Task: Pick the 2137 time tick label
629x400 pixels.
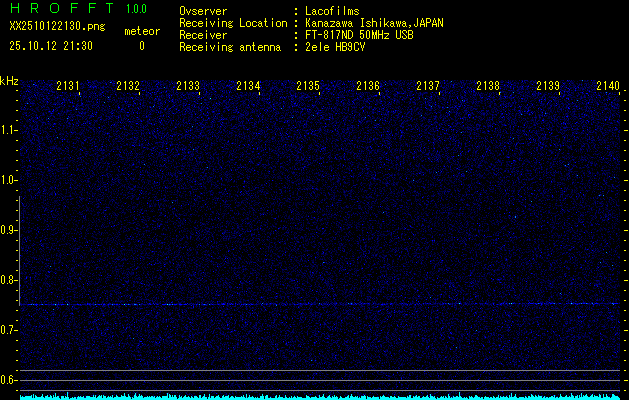Action: [x=428, y=87]
